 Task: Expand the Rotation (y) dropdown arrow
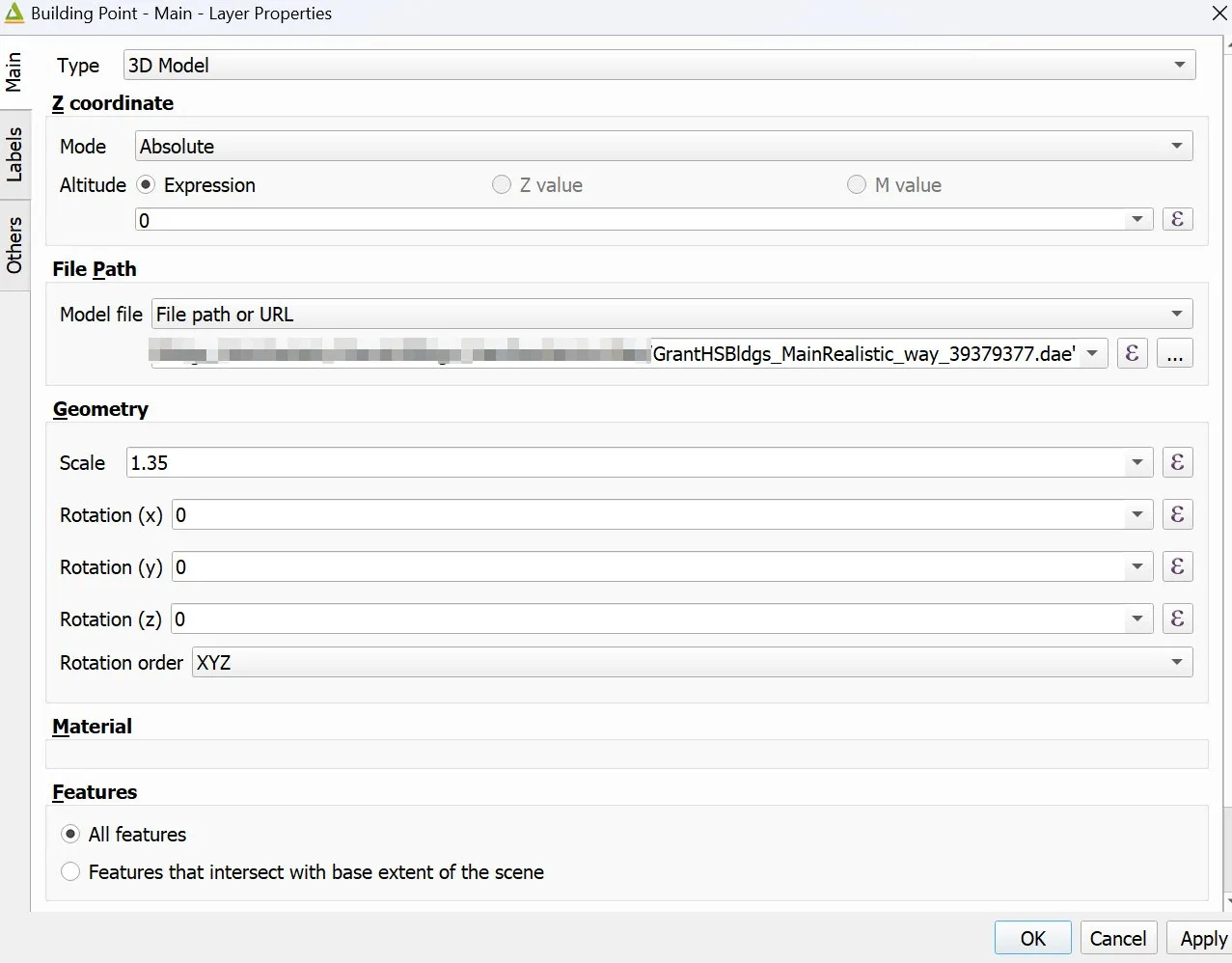[1137, 566]
